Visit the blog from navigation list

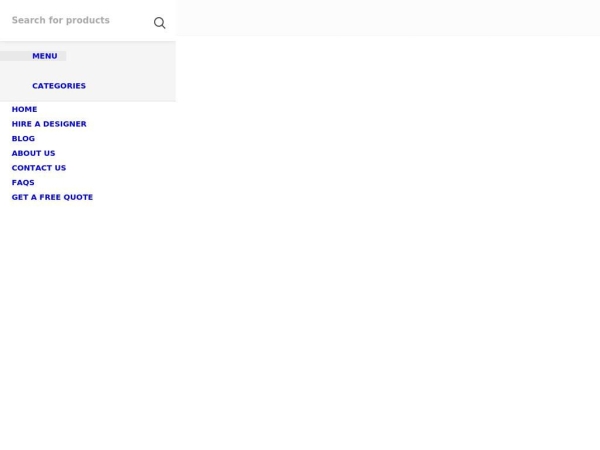pyautogui.click(x=23, y=139)
